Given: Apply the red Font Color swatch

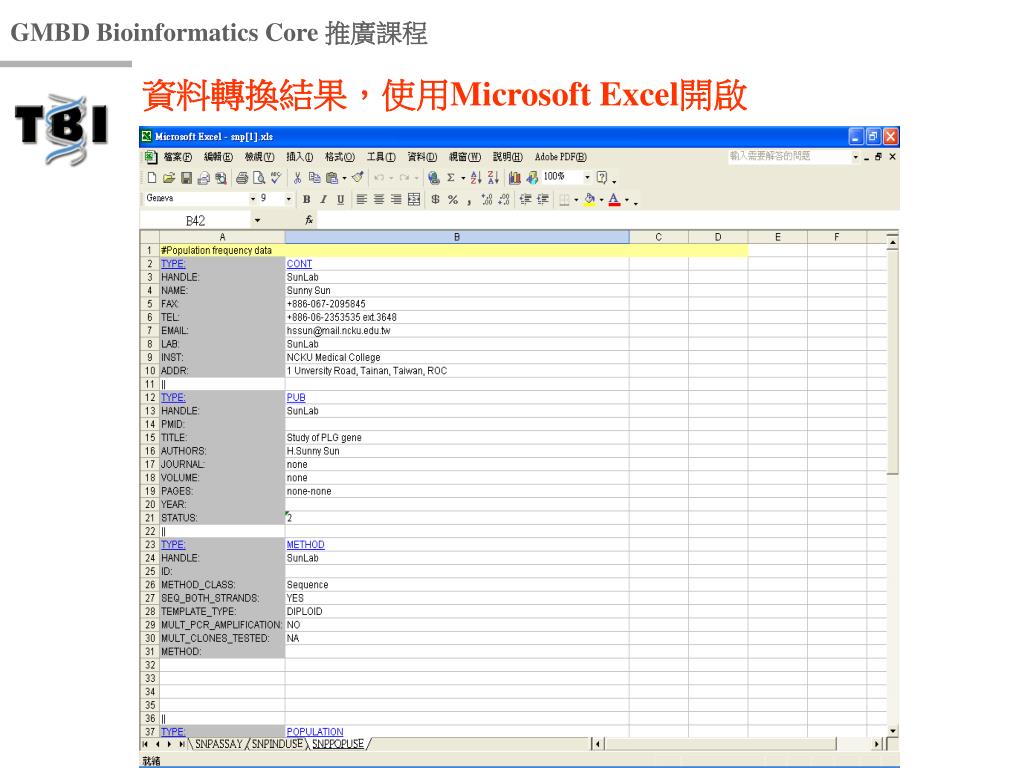Looking at the screenshot, I should click(615, 199).
